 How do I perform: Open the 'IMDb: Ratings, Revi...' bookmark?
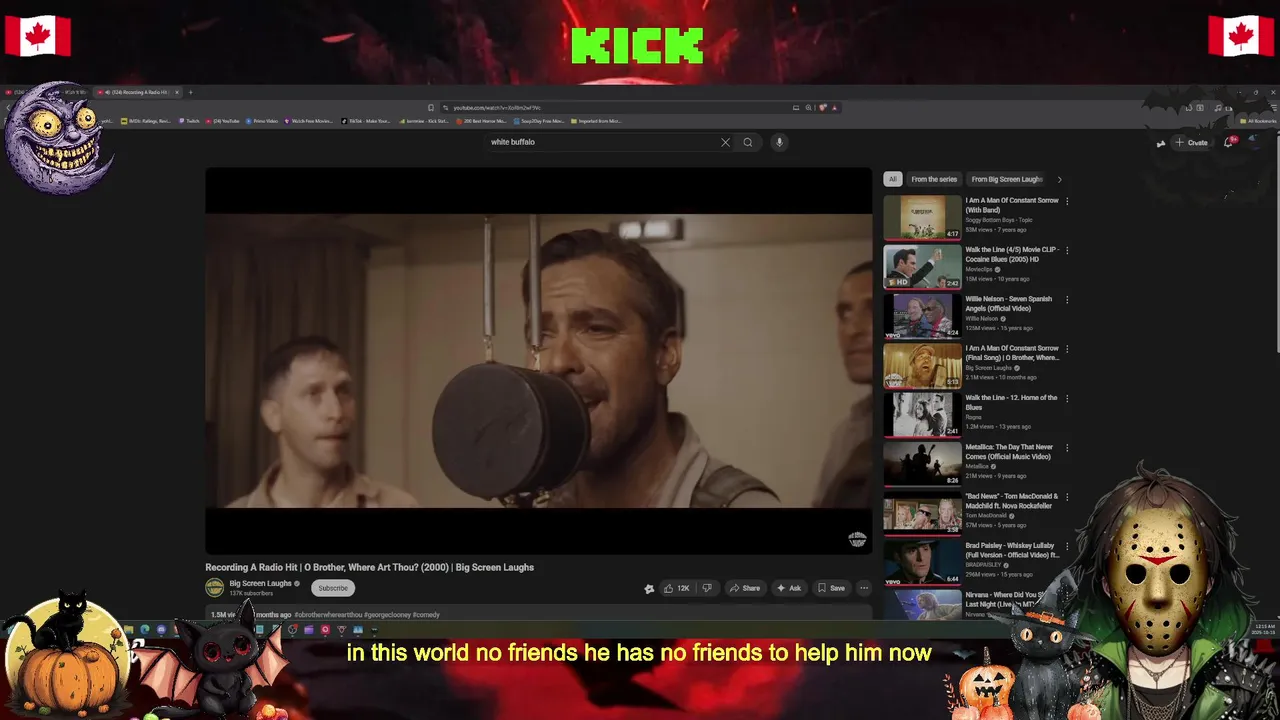click(146, 121)
